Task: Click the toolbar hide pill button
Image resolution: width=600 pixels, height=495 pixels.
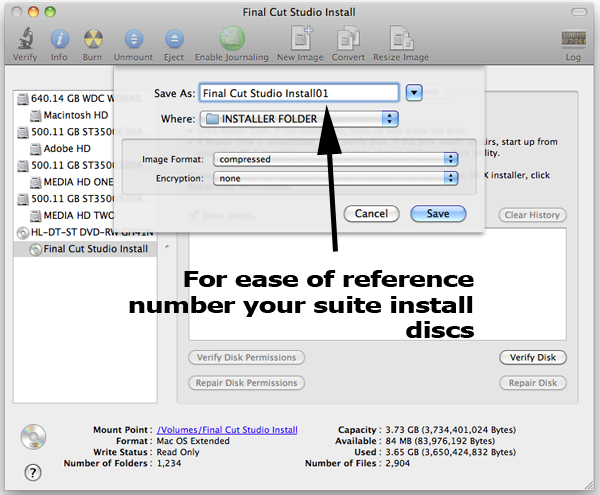Action: (579, 12)
